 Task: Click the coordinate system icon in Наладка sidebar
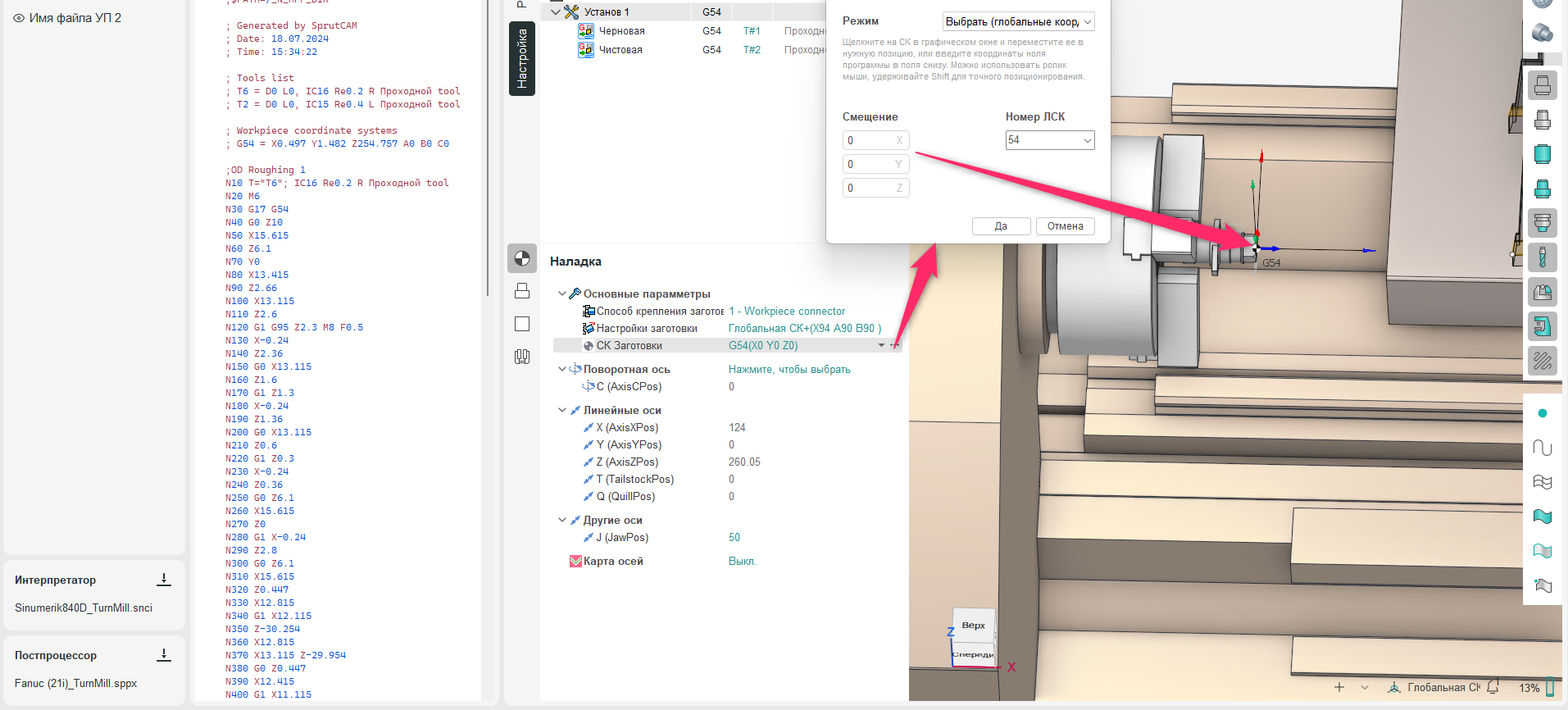(x=522, y=259)
